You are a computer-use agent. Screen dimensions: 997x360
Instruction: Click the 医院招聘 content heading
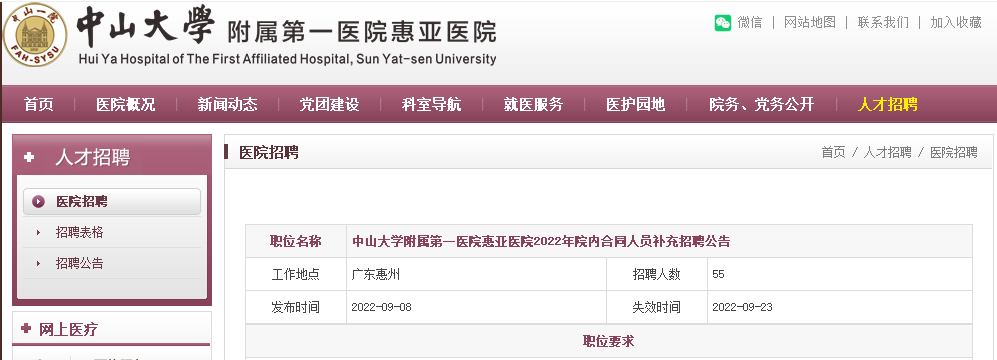pyautogui.click(x=268, y=153)
